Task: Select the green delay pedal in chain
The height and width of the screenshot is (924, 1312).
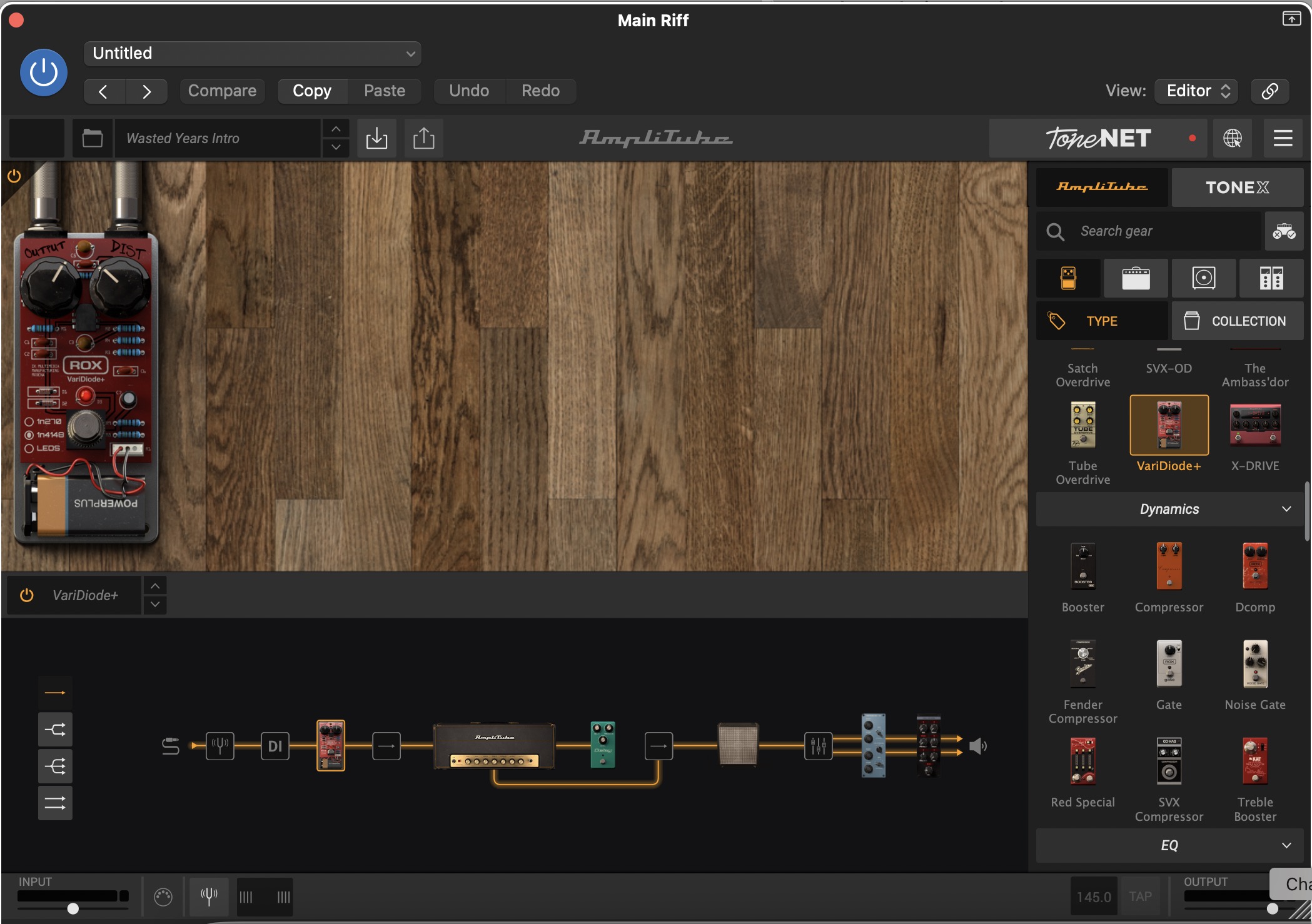Action: (x=603, y=745)
